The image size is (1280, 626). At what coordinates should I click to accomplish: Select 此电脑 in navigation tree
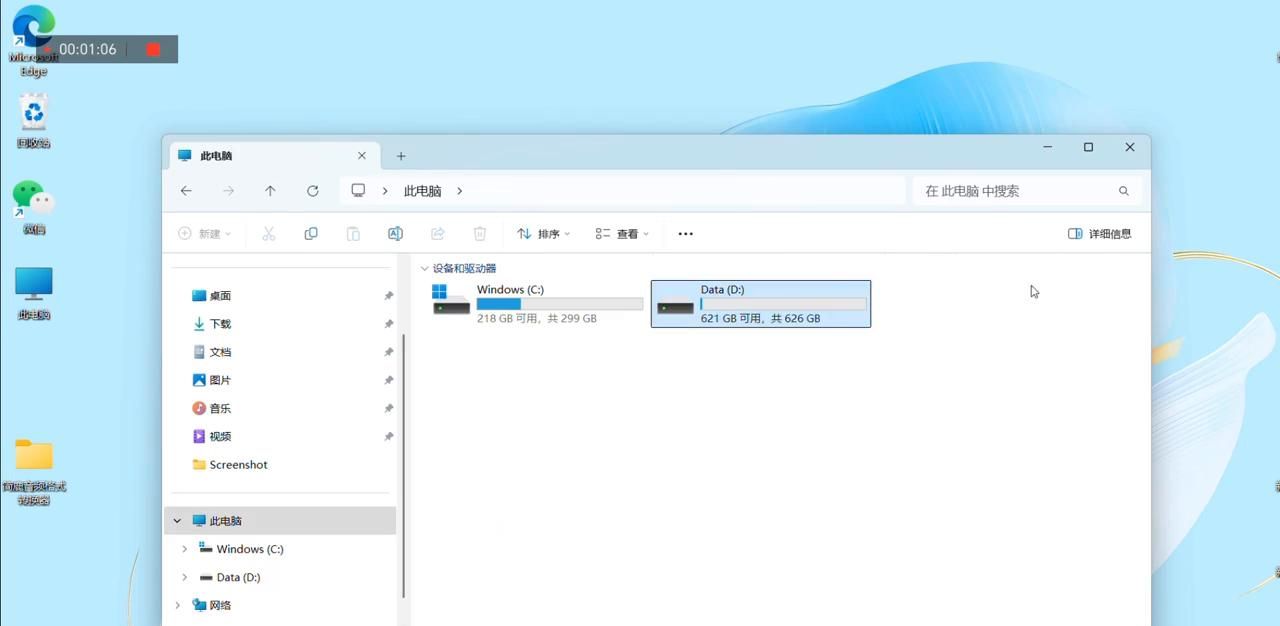click(x=280, y=521)
